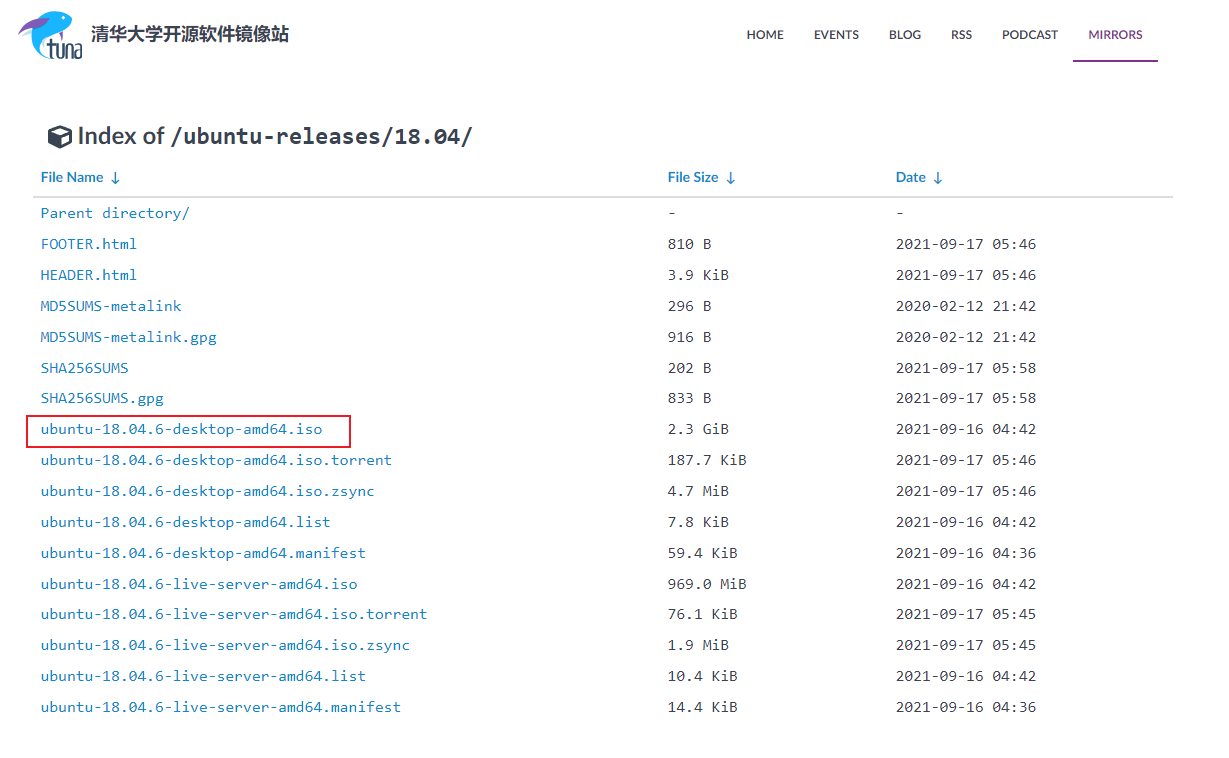Click the 202 B file size

[689, 368]
